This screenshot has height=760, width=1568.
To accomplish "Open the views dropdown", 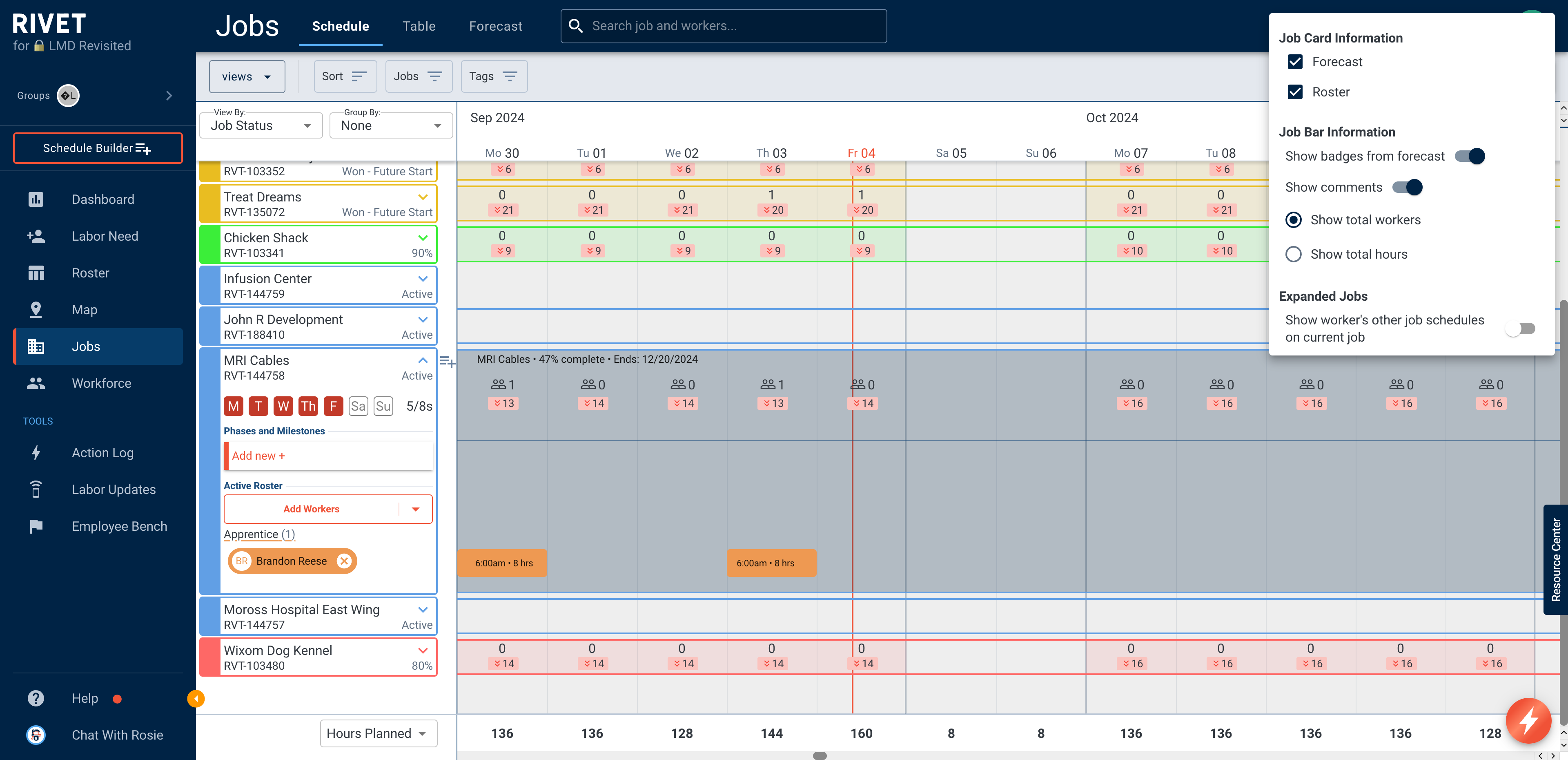I will [247, 77].
